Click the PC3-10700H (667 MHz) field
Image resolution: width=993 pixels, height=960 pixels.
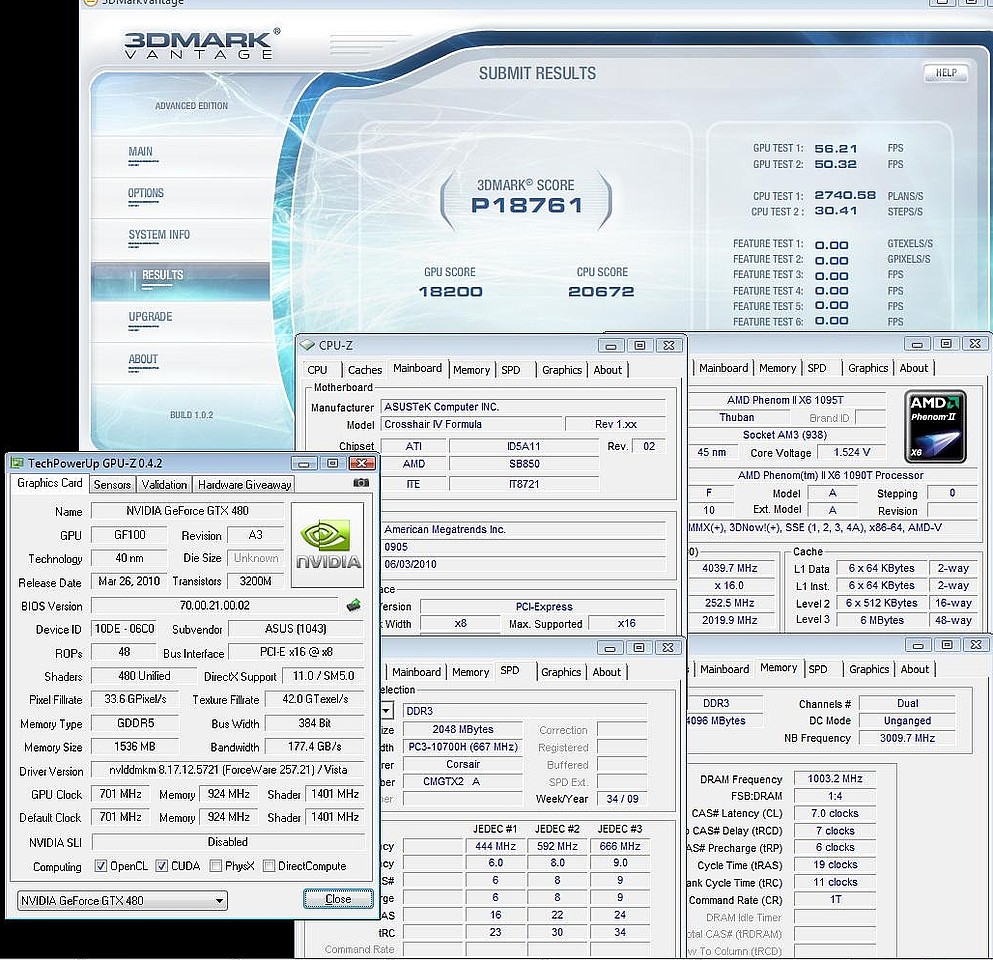tap(463, 747)
